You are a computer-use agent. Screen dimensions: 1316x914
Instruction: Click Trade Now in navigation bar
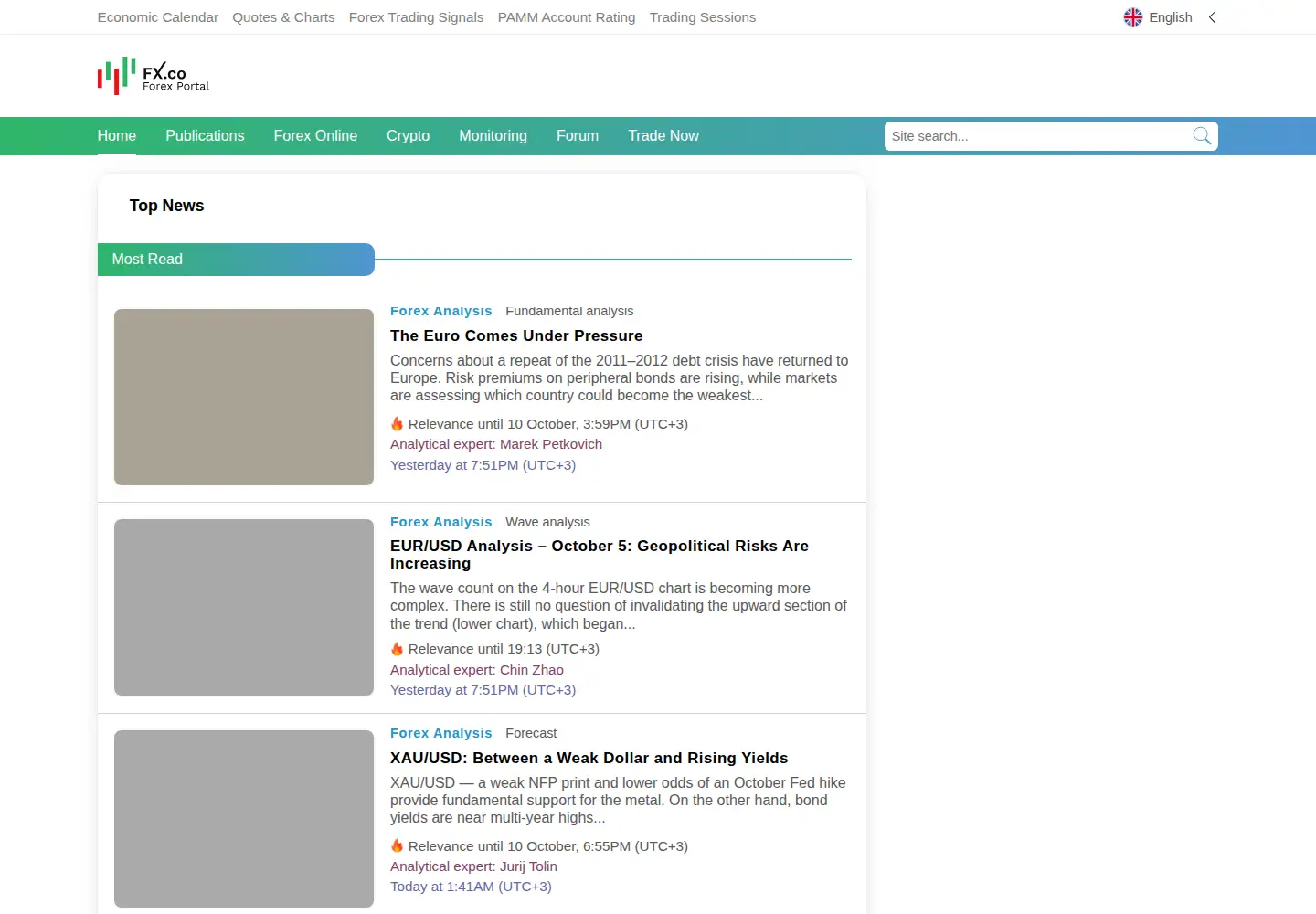click(663, 136)
